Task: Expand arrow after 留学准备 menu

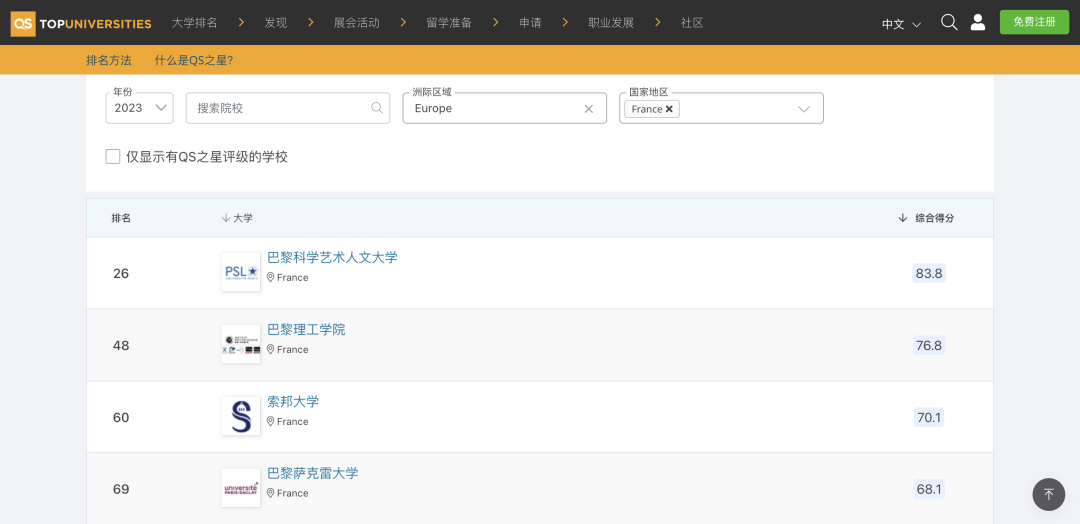Action: tap(496, 23)
